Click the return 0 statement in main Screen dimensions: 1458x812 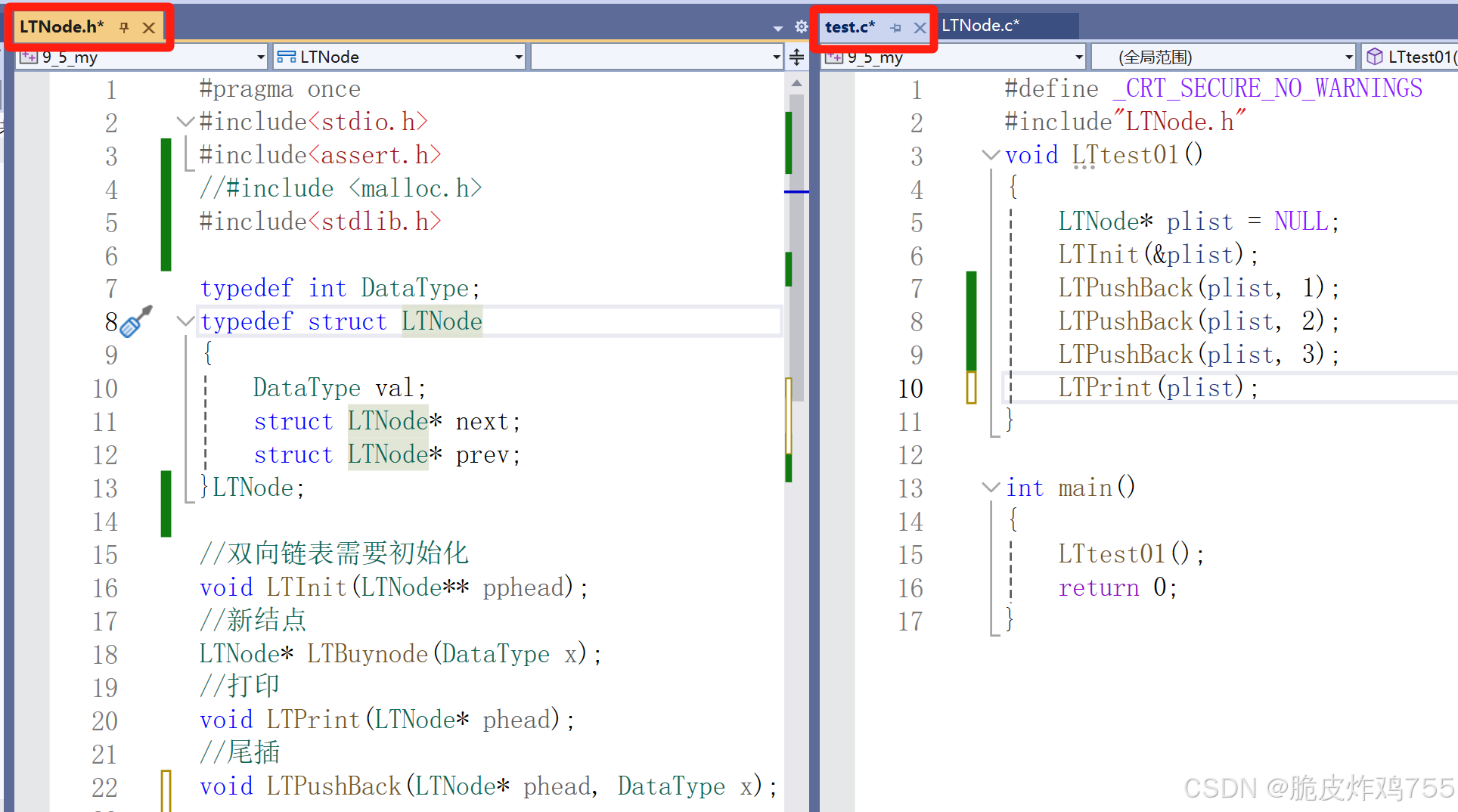(1118, 587)
